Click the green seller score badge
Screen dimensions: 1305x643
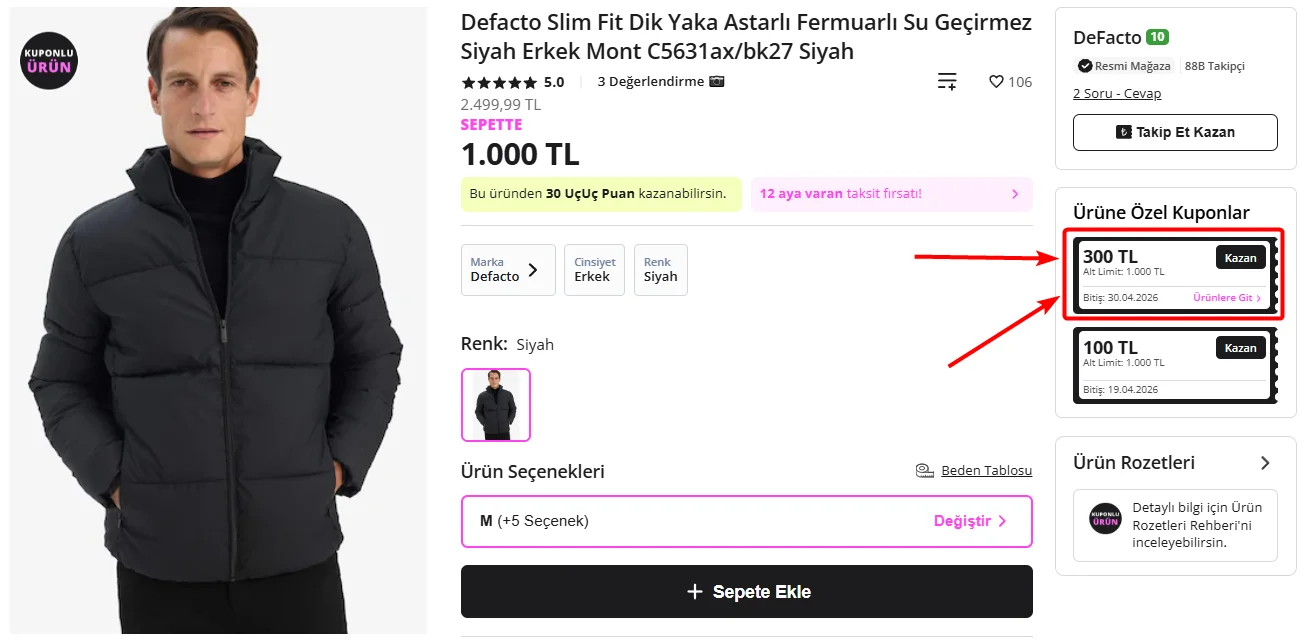[x=1157, y=37]
